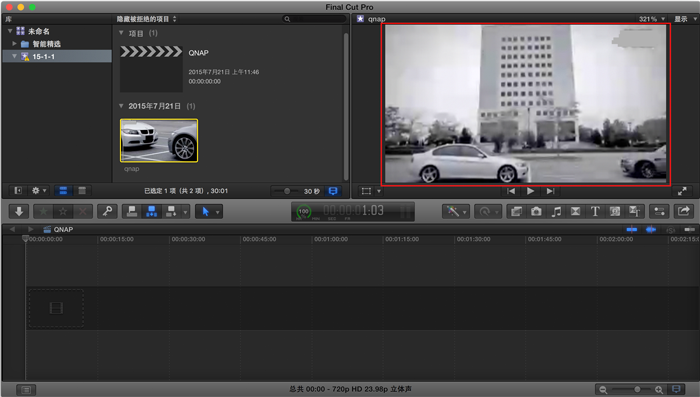Switch browser to list view
This screenshot has height=397, width=700.
(x=82, y=191)
